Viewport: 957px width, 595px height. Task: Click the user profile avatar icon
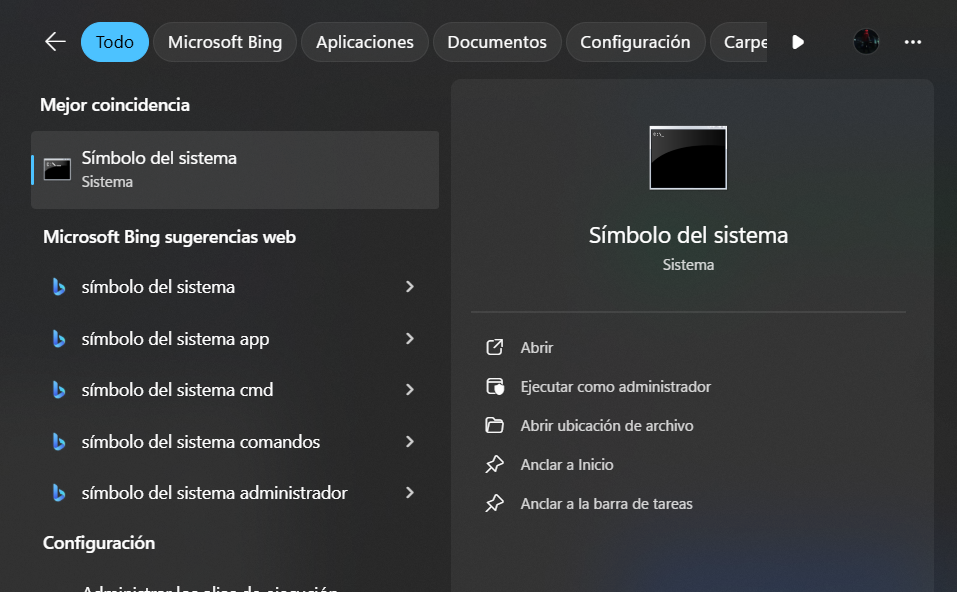pos(865,42)
